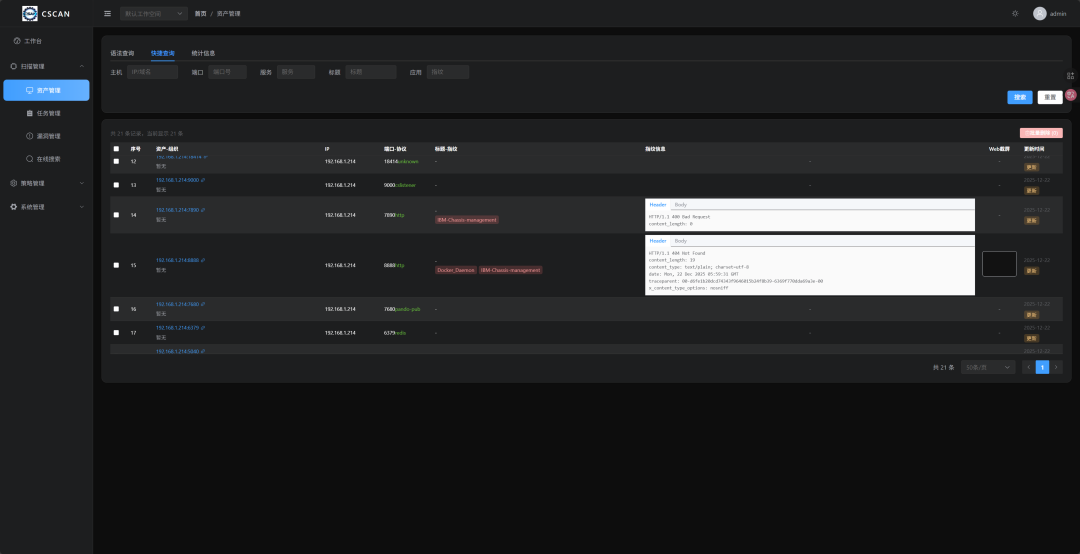Open the web screenshot thumbnail in row 15
The height and width of the screenshot is (554, 1080).
tap(999, 264)
